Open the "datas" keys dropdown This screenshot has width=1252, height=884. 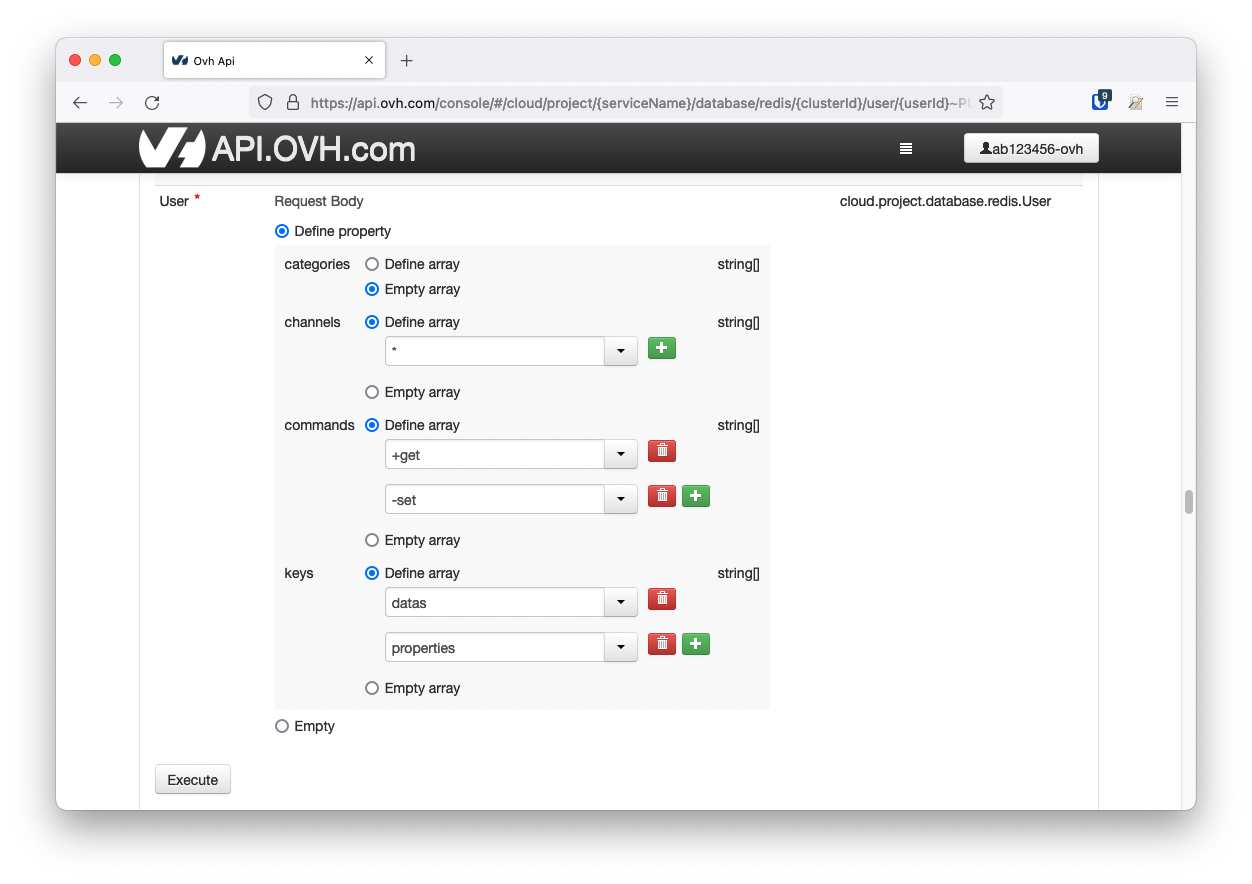coord(621,603)
